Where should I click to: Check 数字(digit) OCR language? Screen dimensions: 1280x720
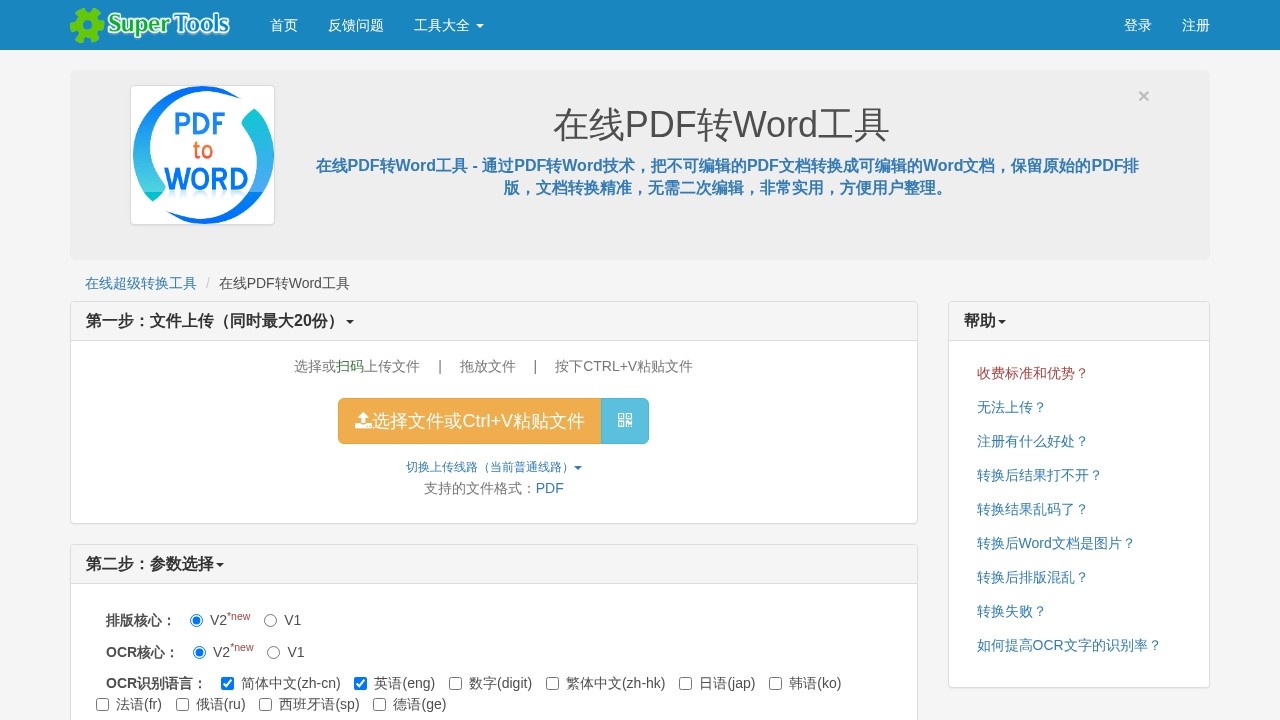[455, 684]
